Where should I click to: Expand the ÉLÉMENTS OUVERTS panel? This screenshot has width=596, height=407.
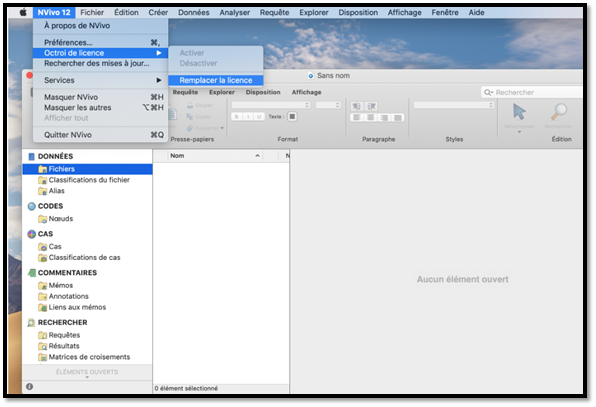(87, 372)
